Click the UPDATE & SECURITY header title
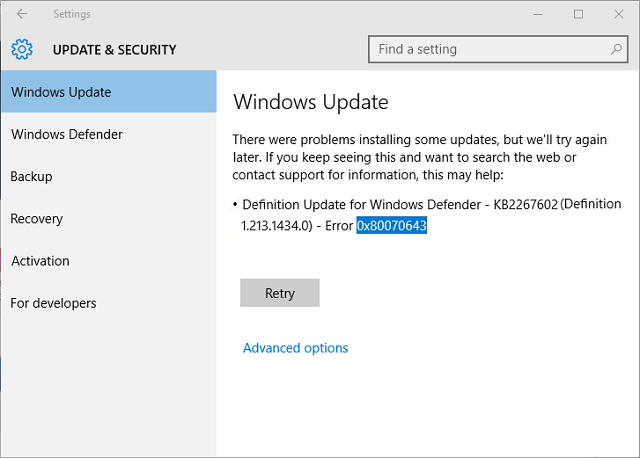The image size is (640, 458). pyautogui.click(x=115, y=50)
